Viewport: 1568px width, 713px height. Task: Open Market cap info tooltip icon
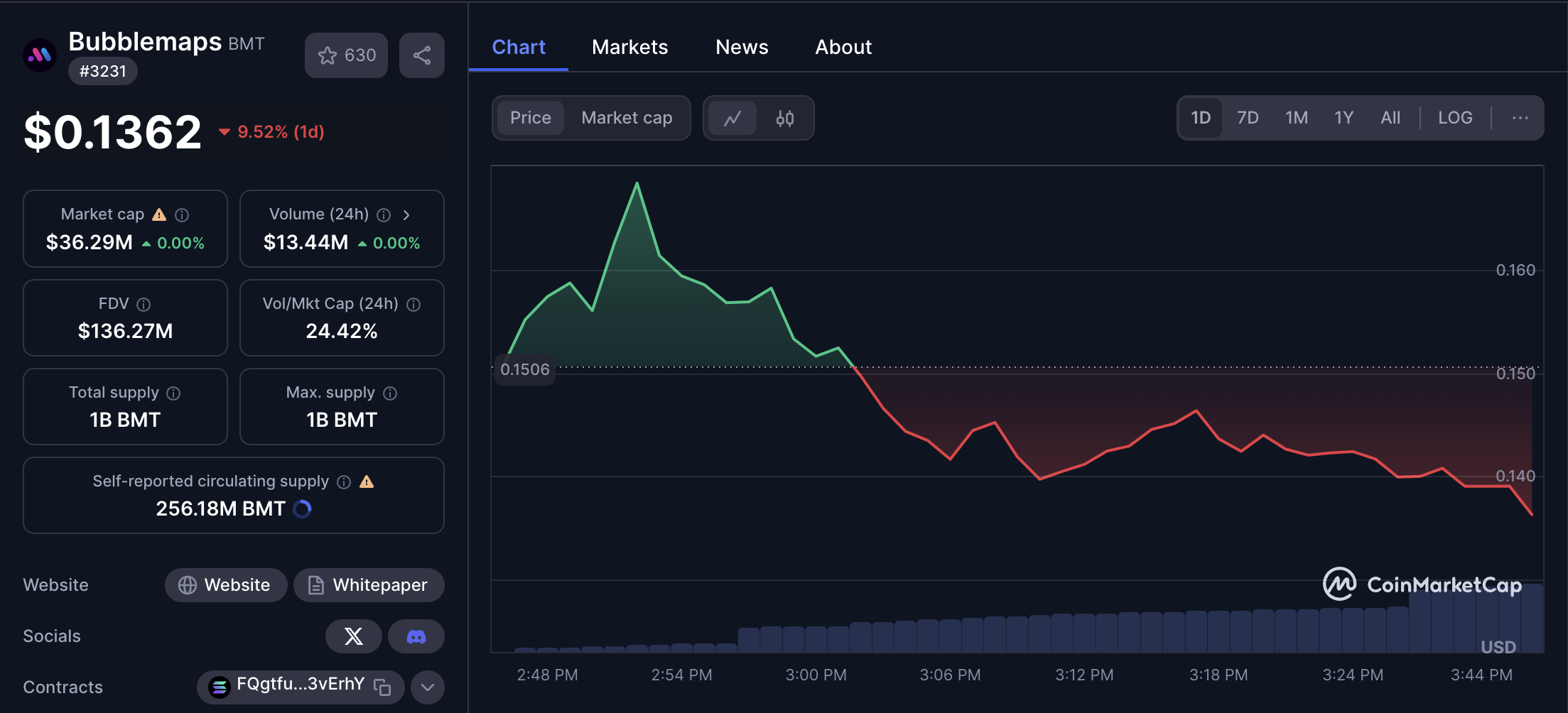(182, 214)
